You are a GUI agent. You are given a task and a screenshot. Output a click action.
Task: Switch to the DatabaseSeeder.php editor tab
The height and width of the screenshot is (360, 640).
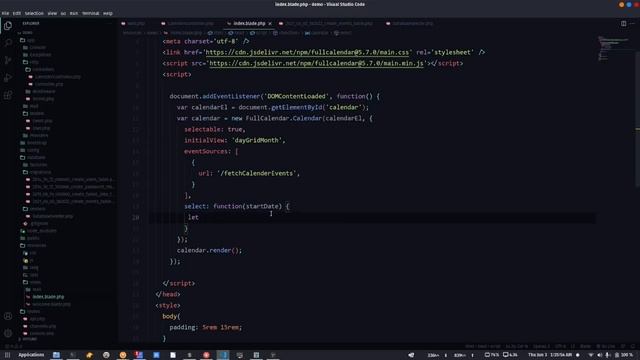coord(409,24)
